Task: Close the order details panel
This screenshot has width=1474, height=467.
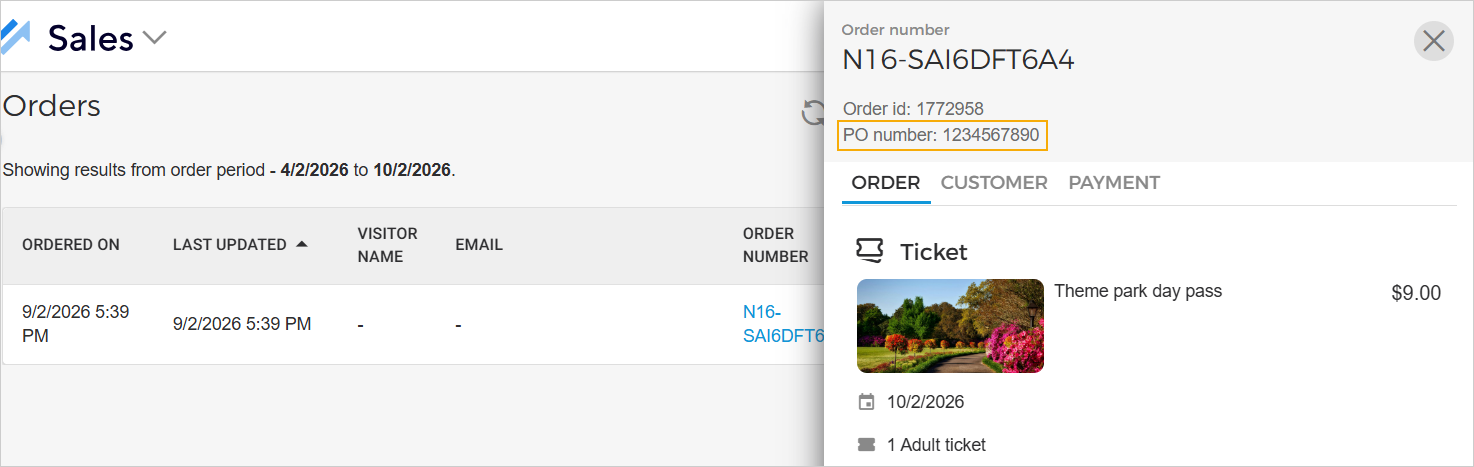Action: [1433, 41]
